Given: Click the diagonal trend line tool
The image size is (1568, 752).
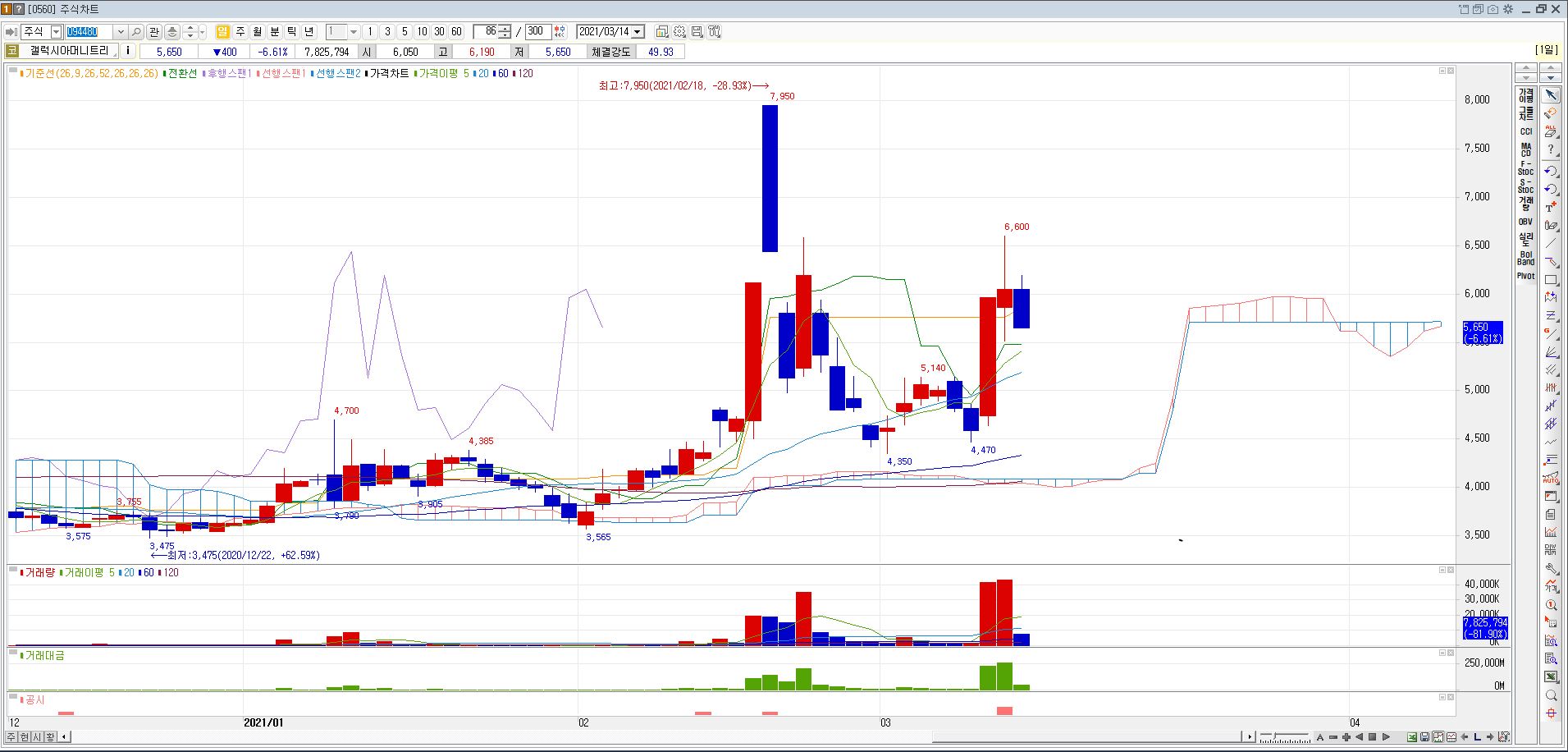Looking at the screenshot, I should point(1550,244).
